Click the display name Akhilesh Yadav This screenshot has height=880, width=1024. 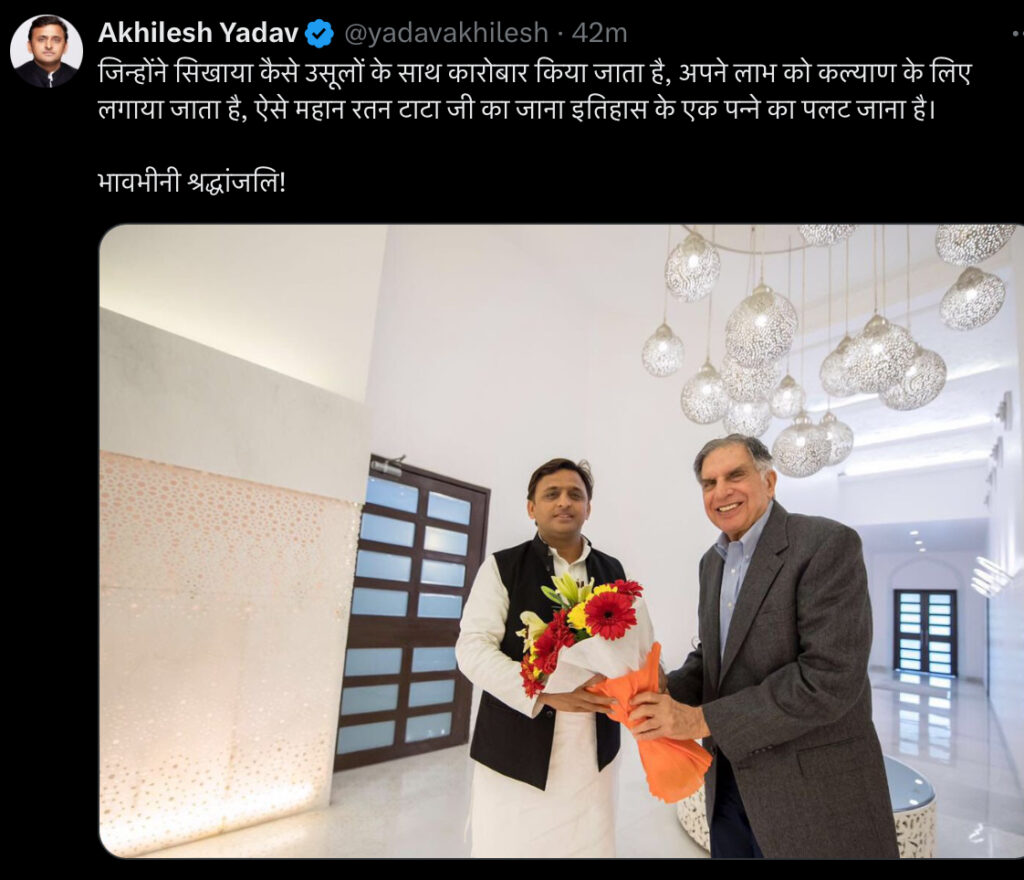click(198, 33)
